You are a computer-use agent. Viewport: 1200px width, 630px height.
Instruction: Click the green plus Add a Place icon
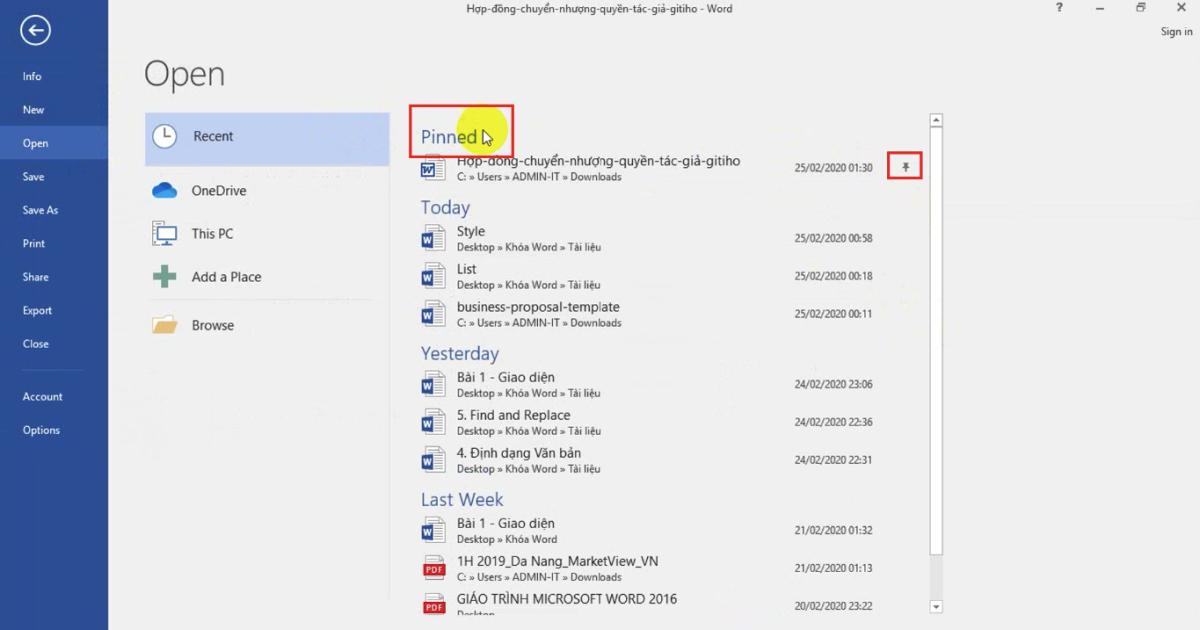[x=164, y=277]
